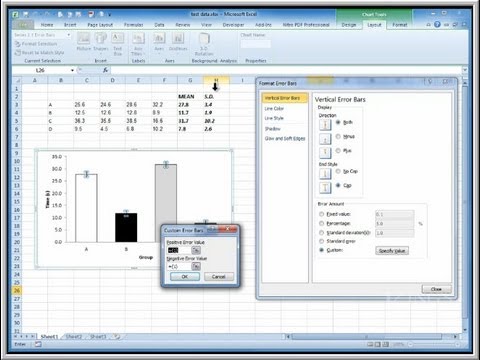This screenshot has width=480, height=360.
Task: Select the Plus direction radio button
Action: click(x=338, y=151)
